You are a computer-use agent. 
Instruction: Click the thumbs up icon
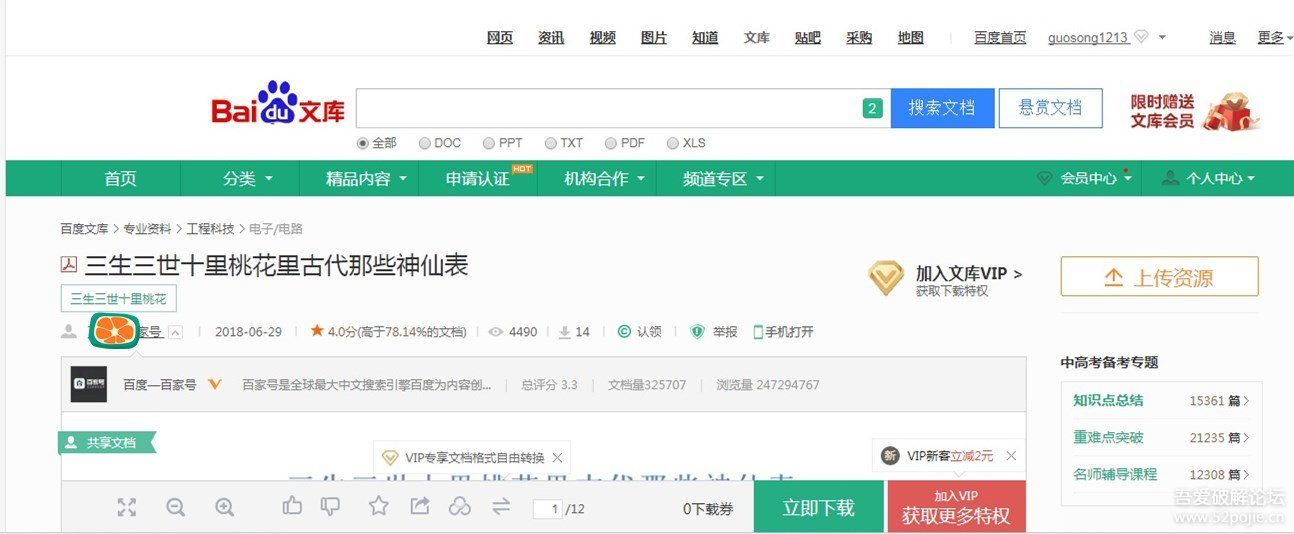coord(292,506)
